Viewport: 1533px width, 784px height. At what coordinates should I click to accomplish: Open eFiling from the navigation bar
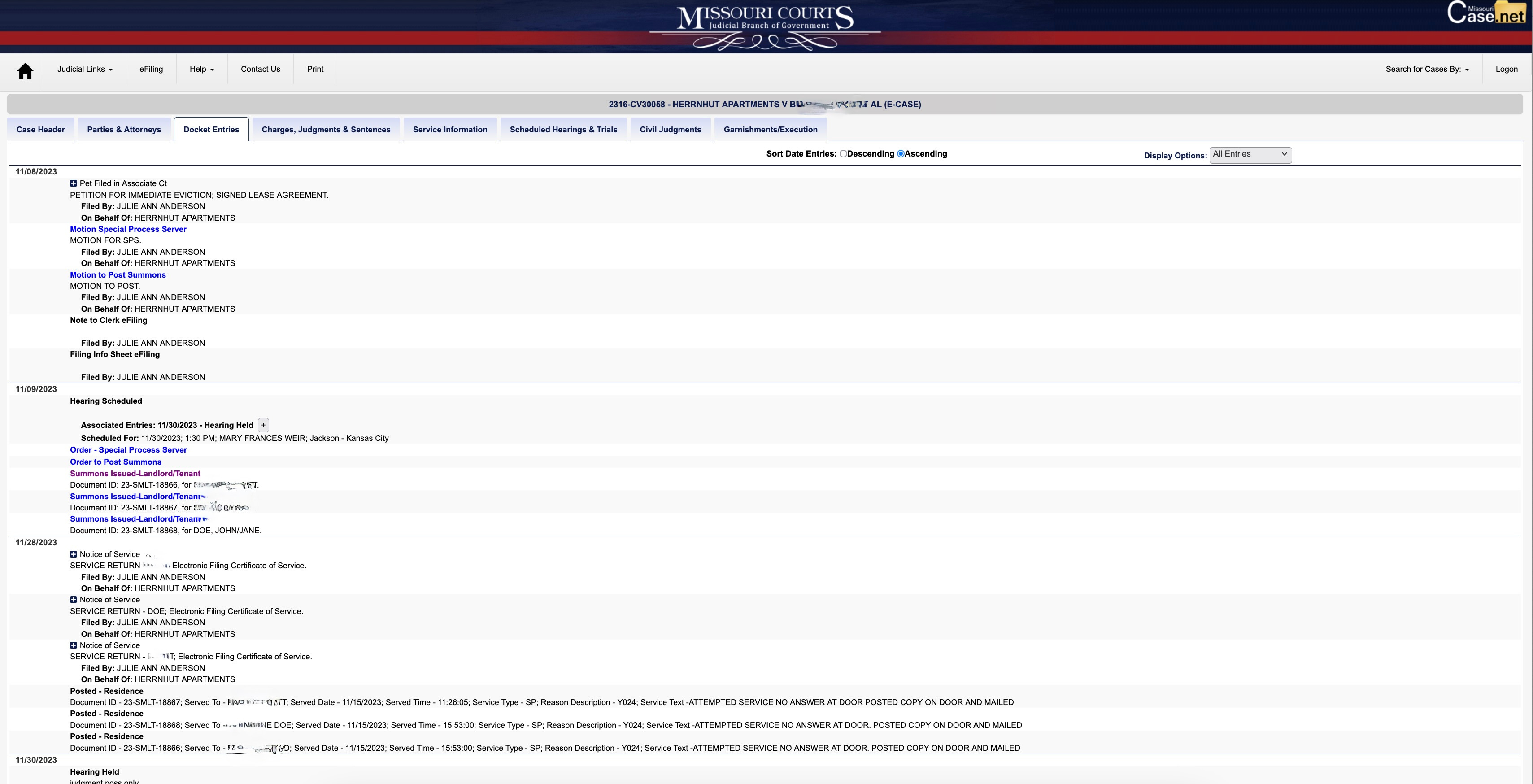click(x=151, y=69)
